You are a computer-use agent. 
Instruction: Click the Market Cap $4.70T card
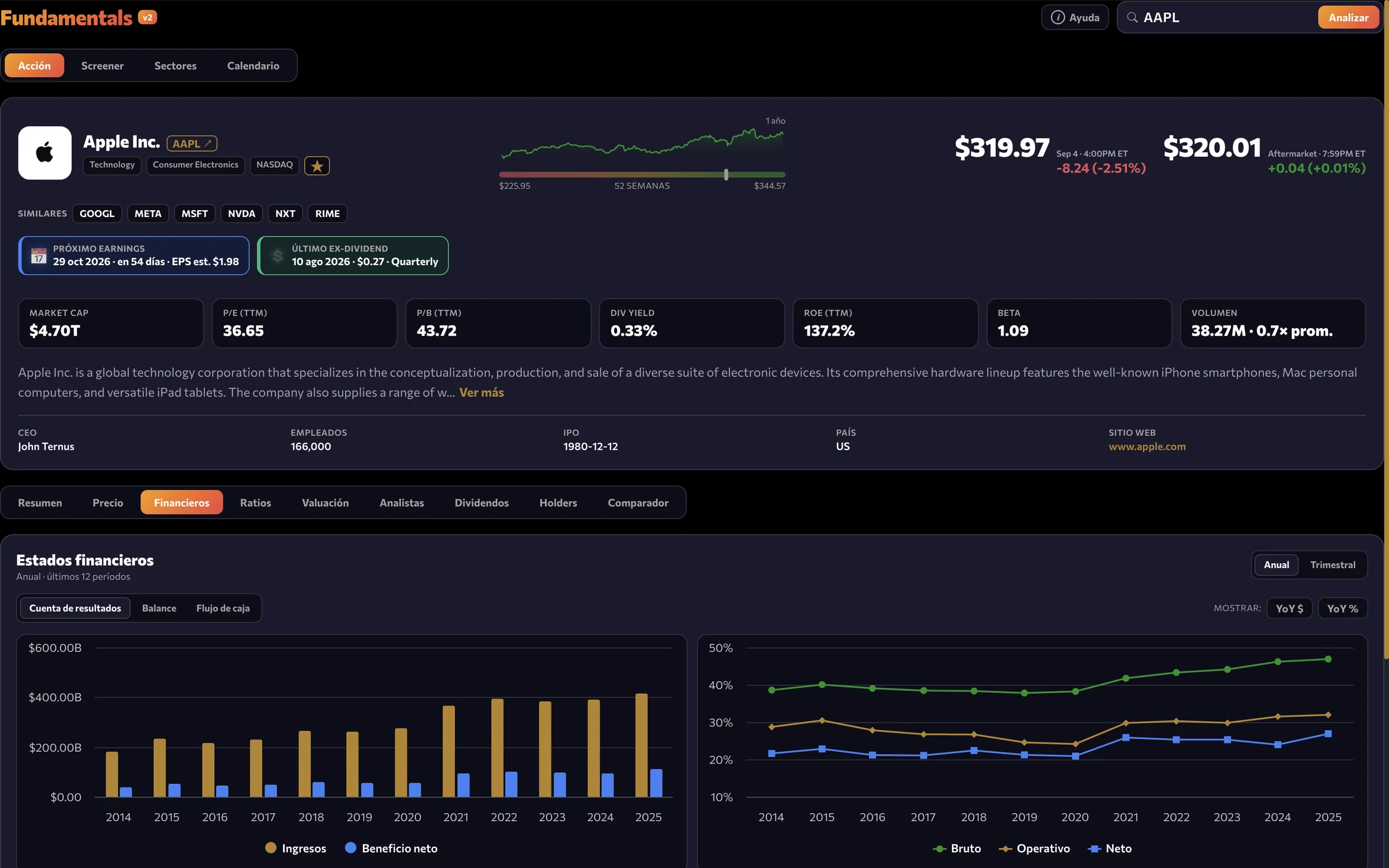[111, 323]
